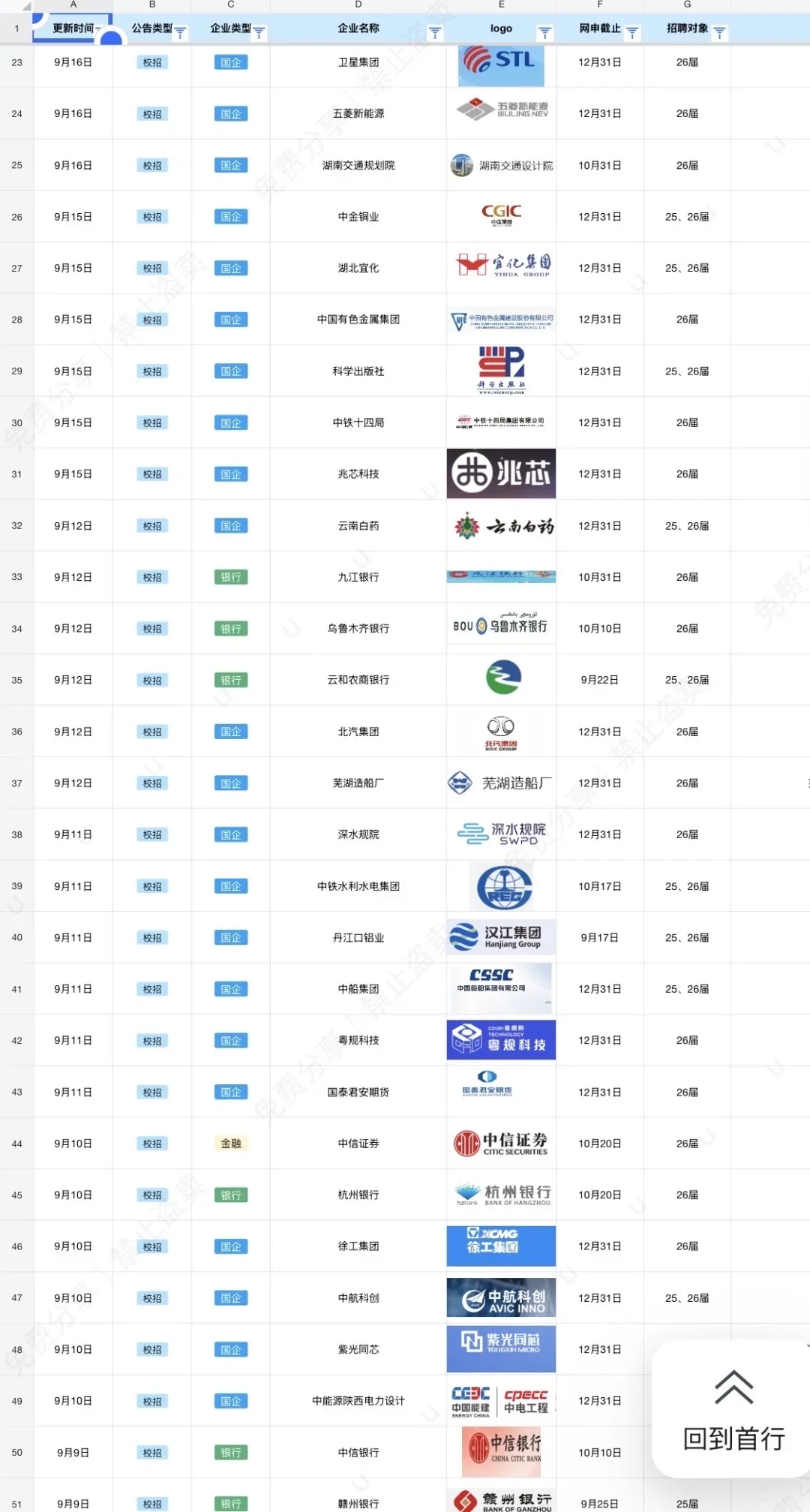Select the 九江银行 logo banner
This screenshot has height=1512, width=810.
(501, 576)
